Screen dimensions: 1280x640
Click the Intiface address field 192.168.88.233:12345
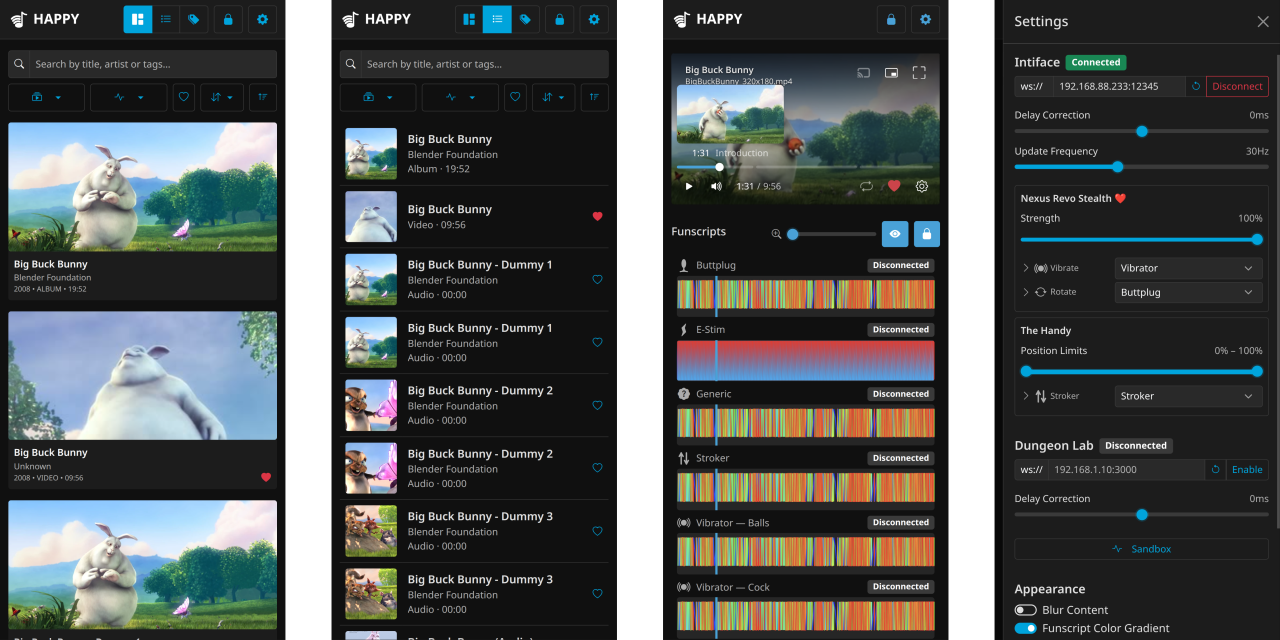click(1118, 86)
